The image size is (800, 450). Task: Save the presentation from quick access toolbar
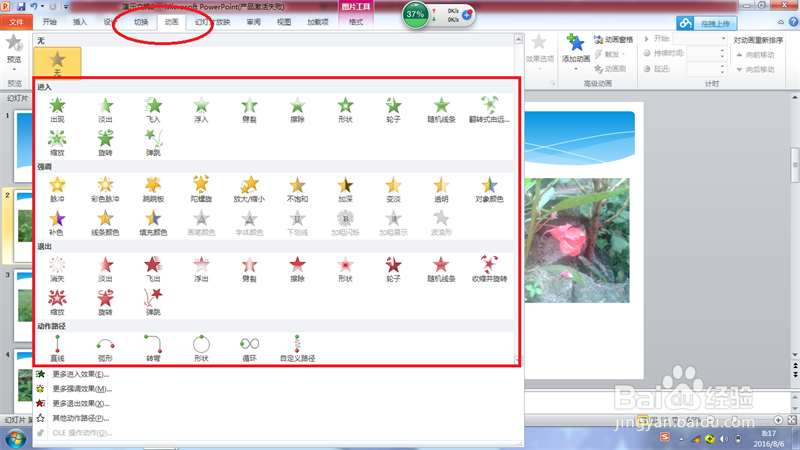21,7
